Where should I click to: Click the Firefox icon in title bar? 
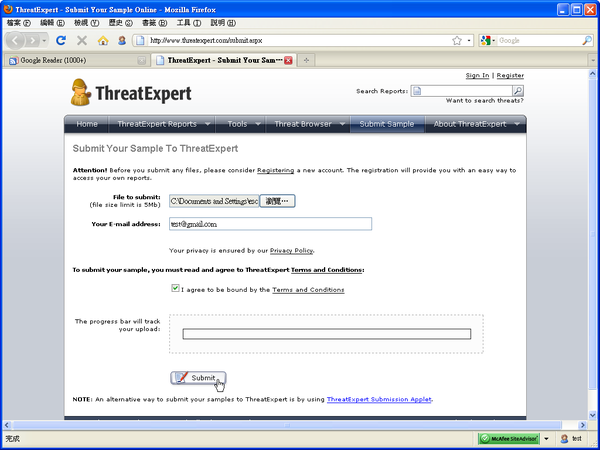[8, 9]
